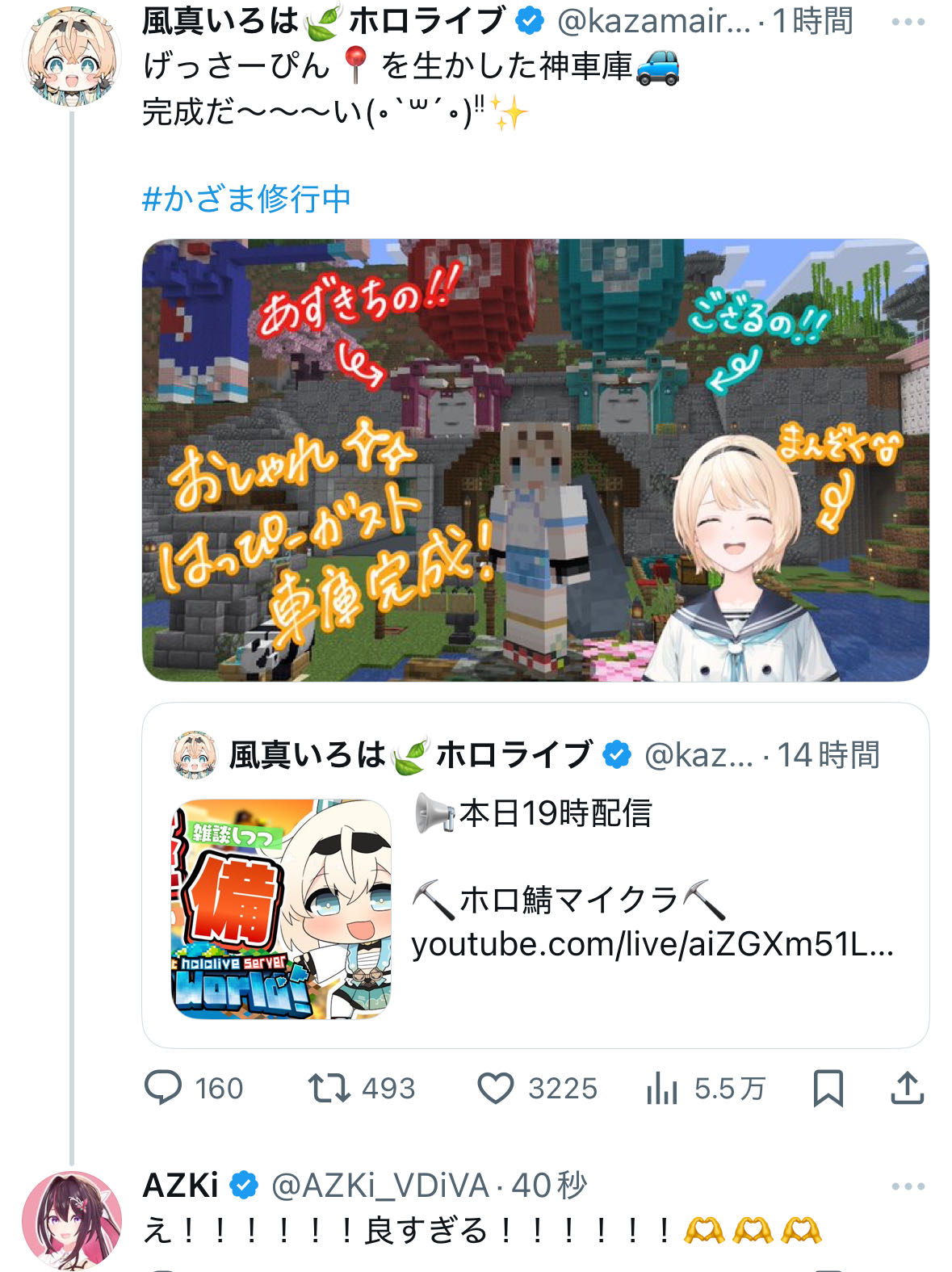This screenshot has height=1272, width=952.
Task: View analytics via the 5.5万 bar chart icon
Action: point(662,1088)
